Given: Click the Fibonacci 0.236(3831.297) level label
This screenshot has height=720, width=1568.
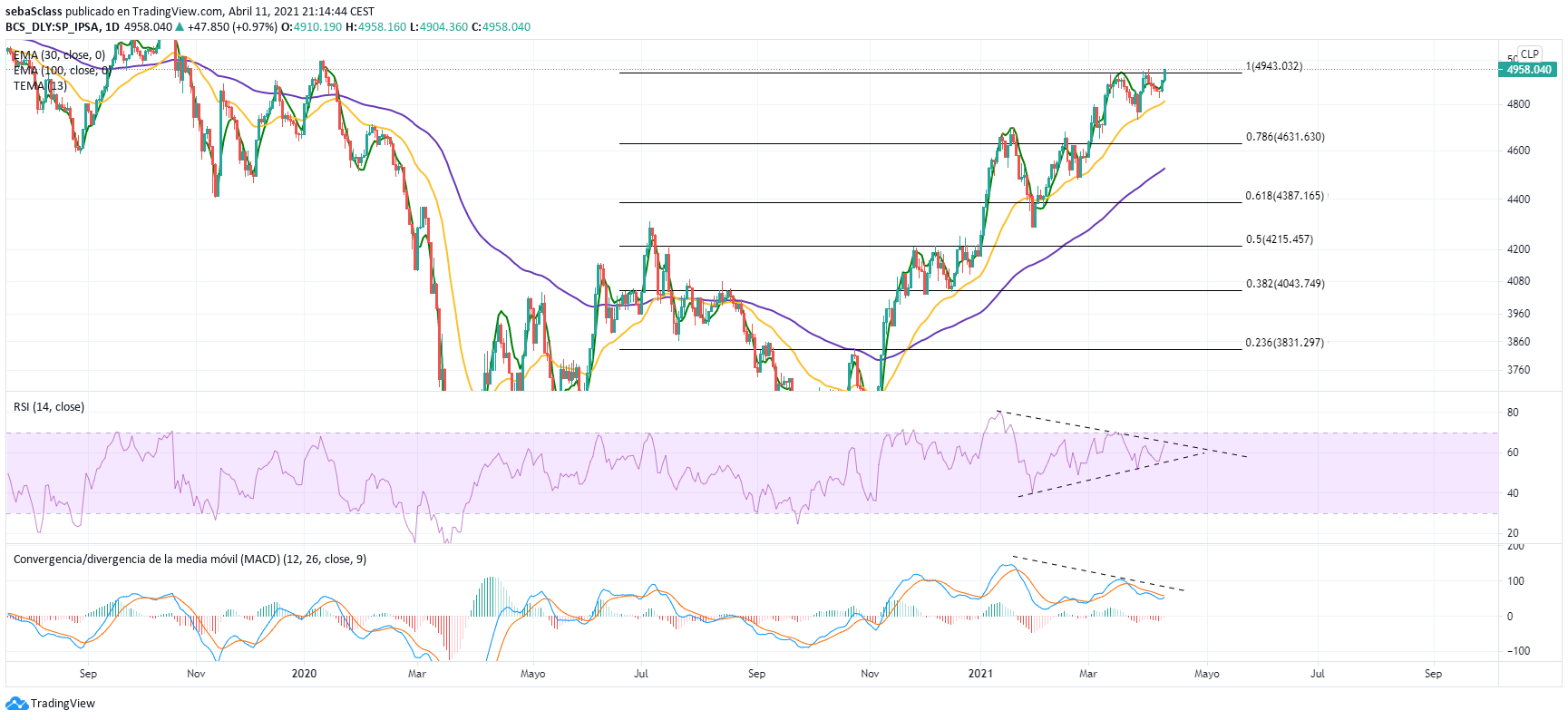Looking at the screenshot, I should (x=1285, y=343).
